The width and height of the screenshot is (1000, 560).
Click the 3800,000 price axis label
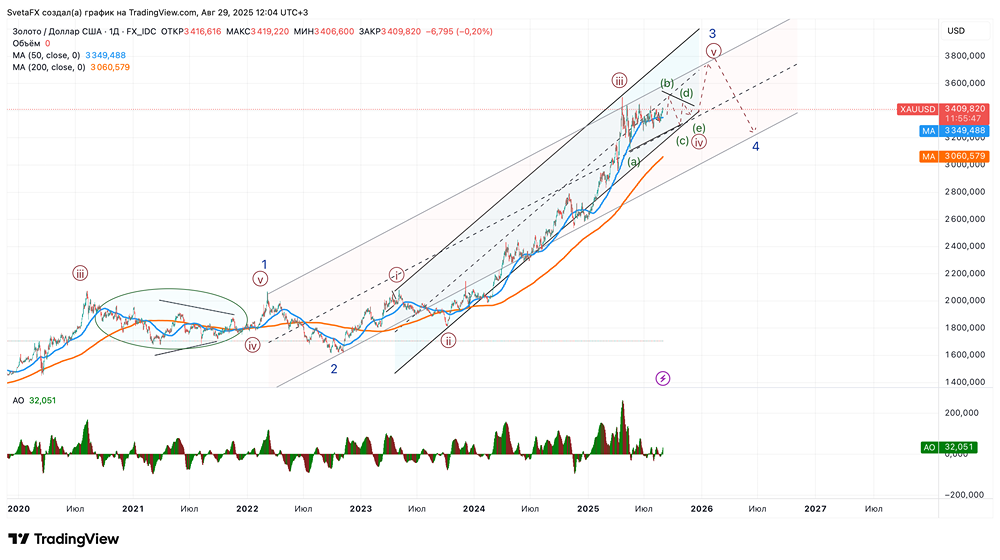(965, 56)
